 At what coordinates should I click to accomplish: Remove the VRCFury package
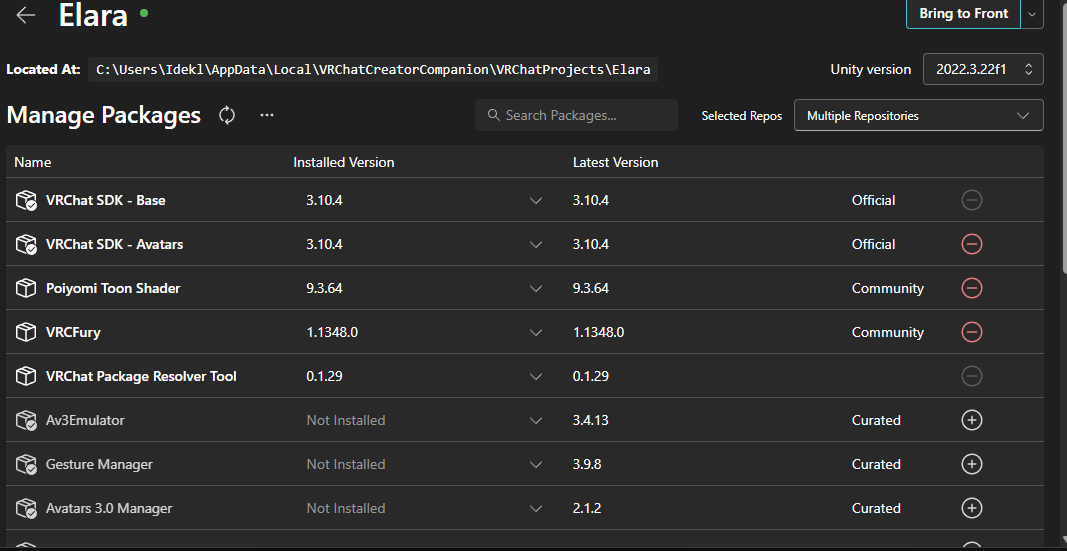pos(972,332)
